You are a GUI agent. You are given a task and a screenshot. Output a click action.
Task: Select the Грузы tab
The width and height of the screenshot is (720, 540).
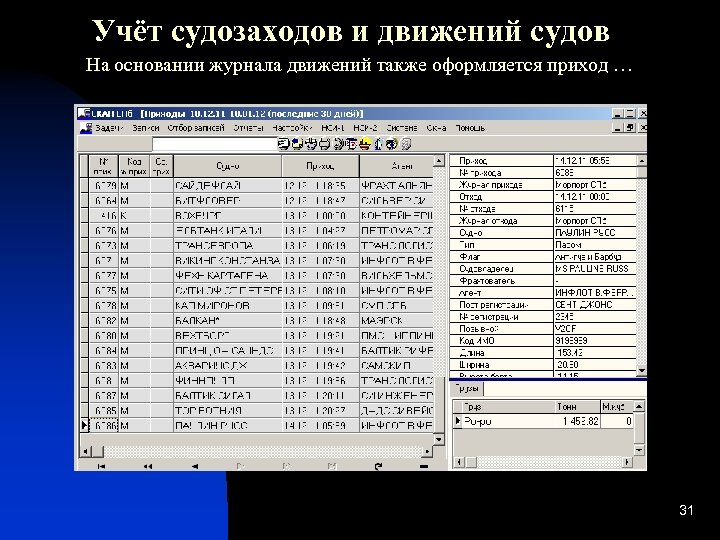[467, 389]
